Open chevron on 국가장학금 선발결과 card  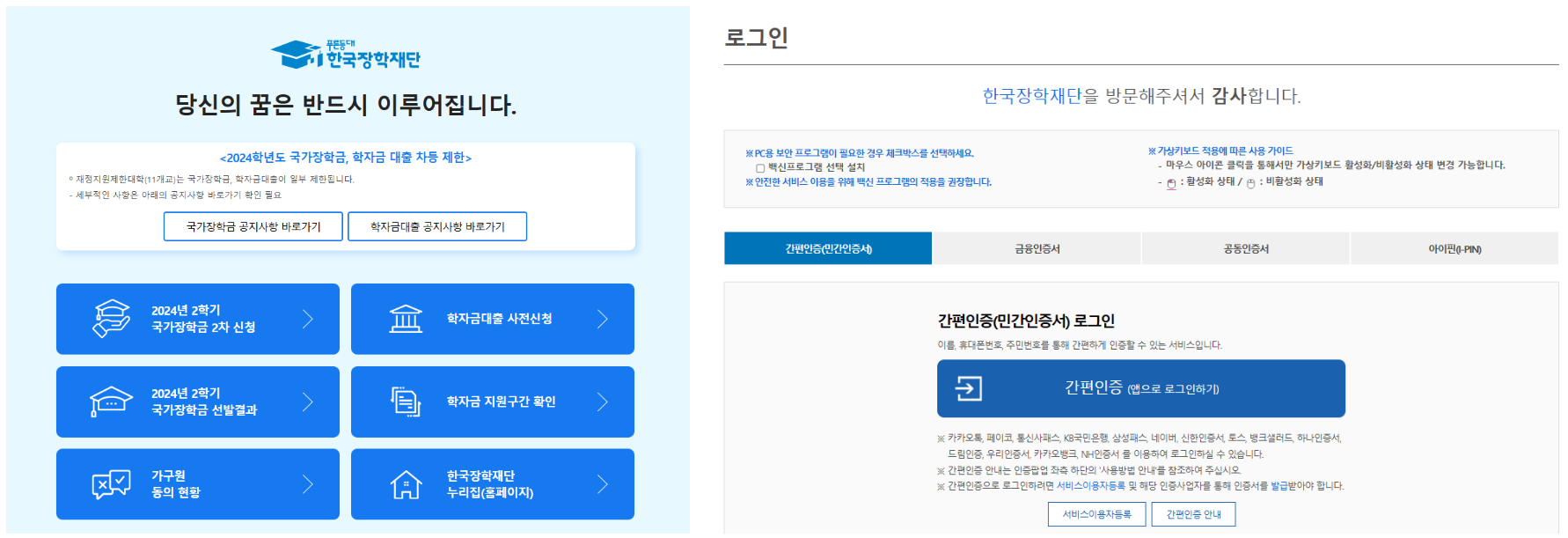point(308,402)
